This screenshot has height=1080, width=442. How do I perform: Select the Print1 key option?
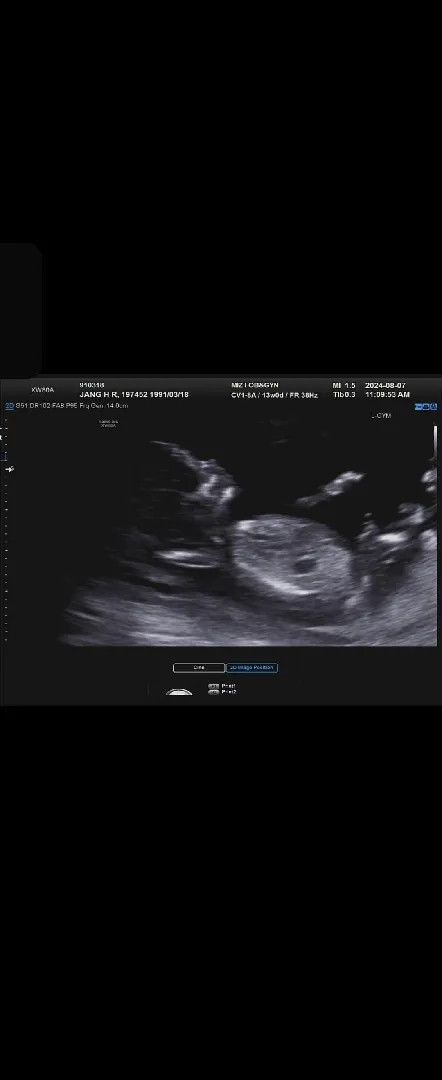click(222, 686)
